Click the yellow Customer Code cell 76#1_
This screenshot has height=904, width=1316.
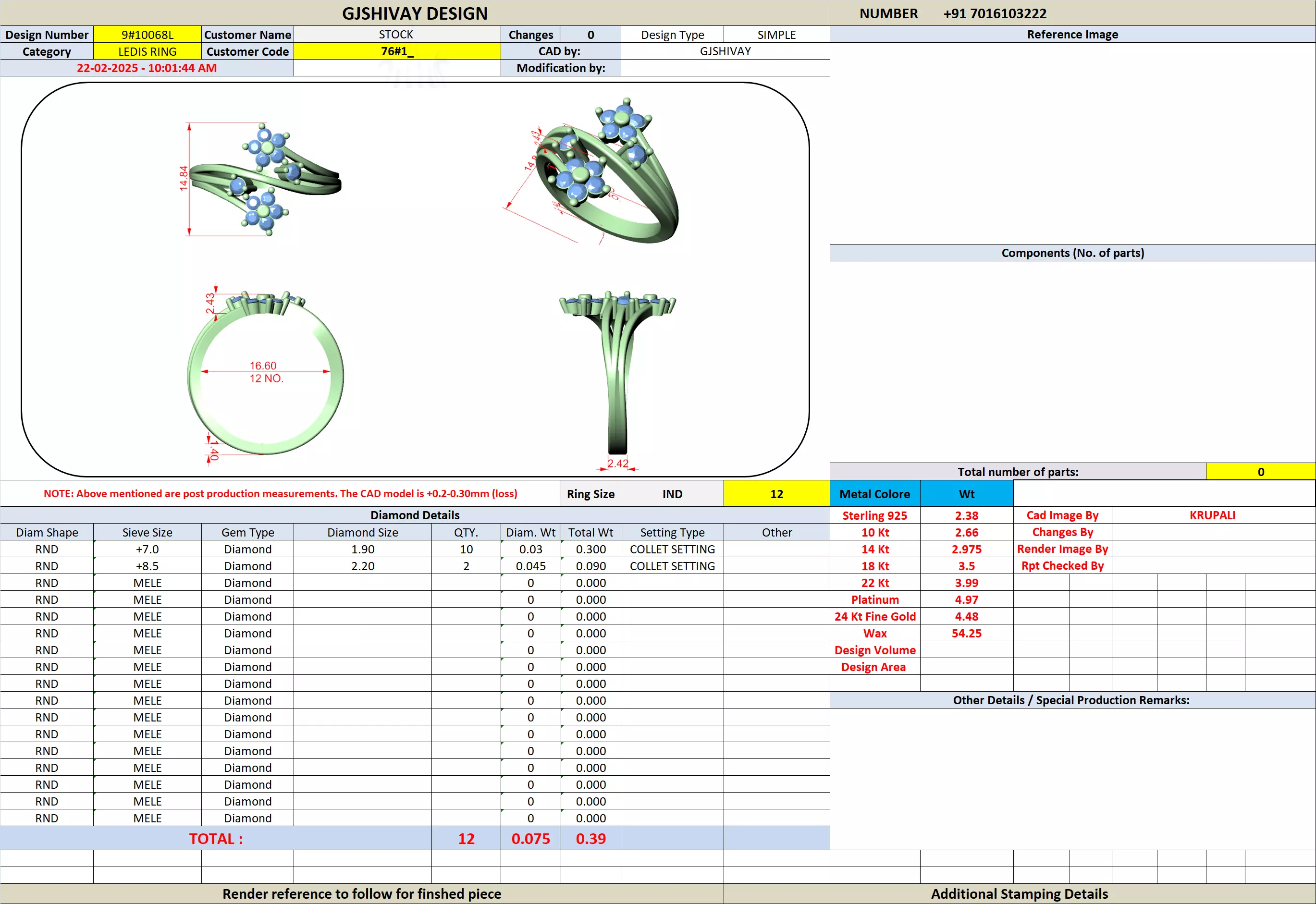tap(396, 51)
